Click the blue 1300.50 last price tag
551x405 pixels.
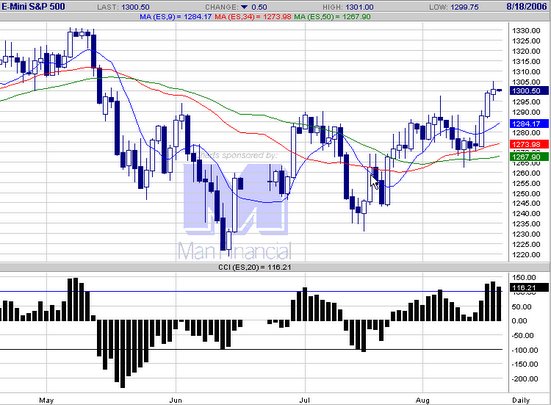[x=529, y=91]
